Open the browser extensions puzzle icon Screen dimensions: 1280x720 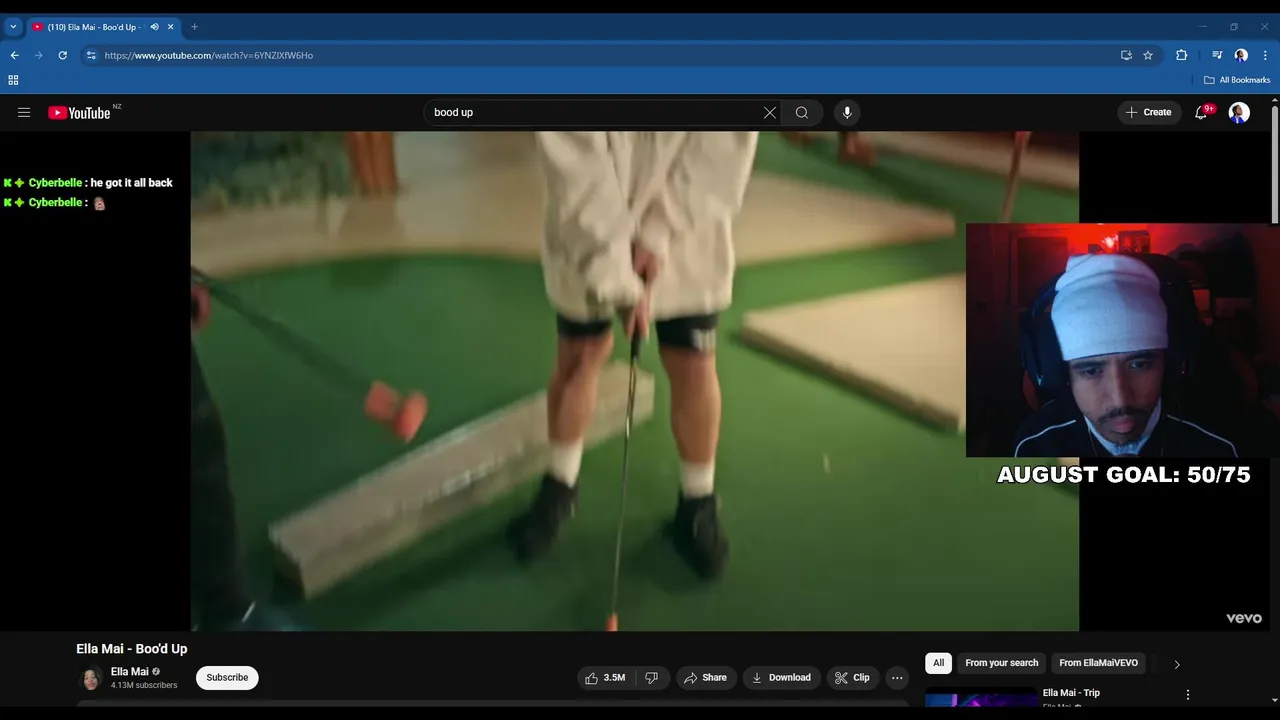(1182, 56)
